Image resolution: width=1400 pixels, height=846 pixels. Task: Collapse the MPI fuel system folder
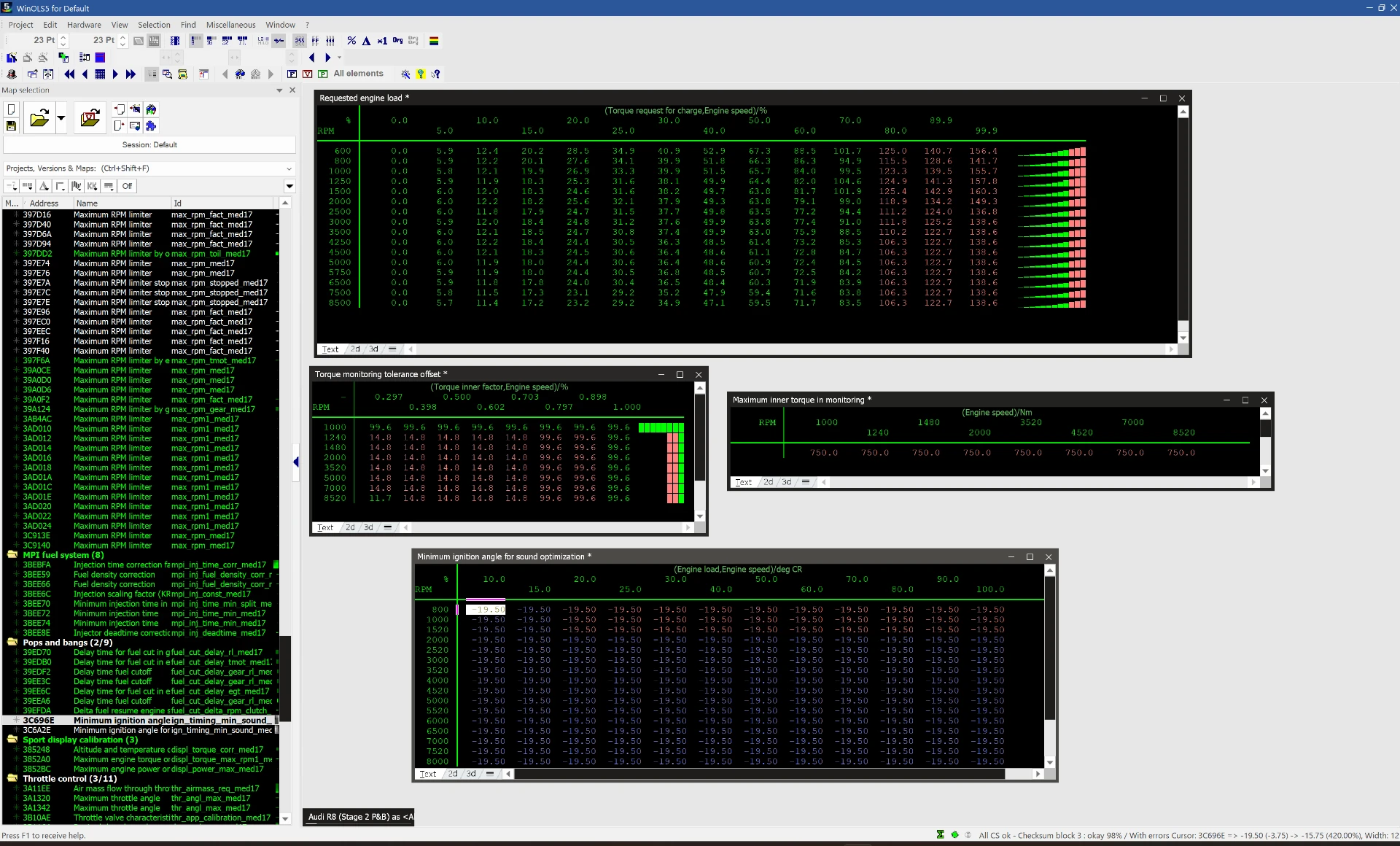pyautogui.click(x=12, y=555)
